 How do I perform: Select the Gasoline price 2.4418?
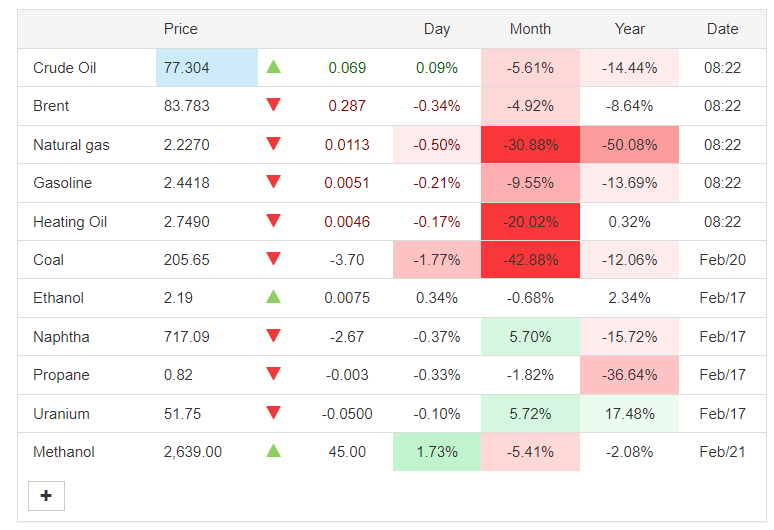pos(187,183)
